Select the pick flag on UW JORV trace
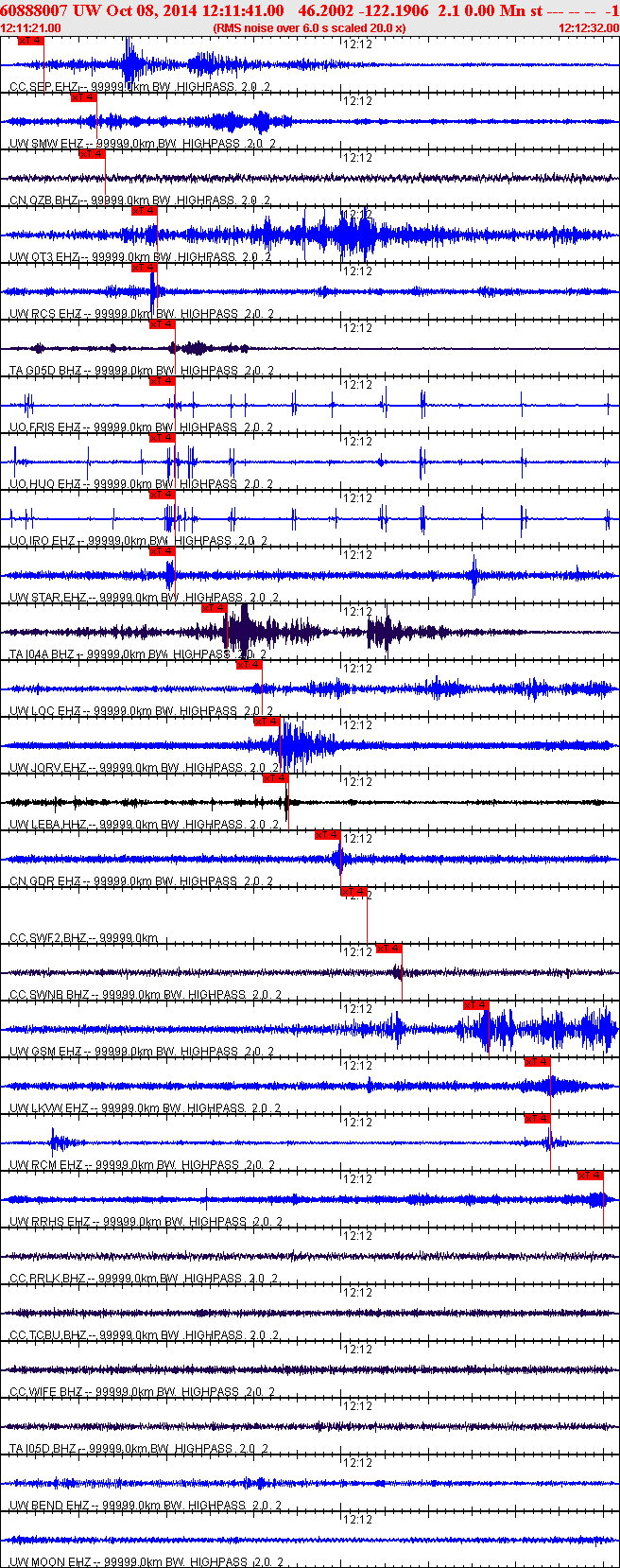The image size is (620, 1568). (x=267, y=722)
